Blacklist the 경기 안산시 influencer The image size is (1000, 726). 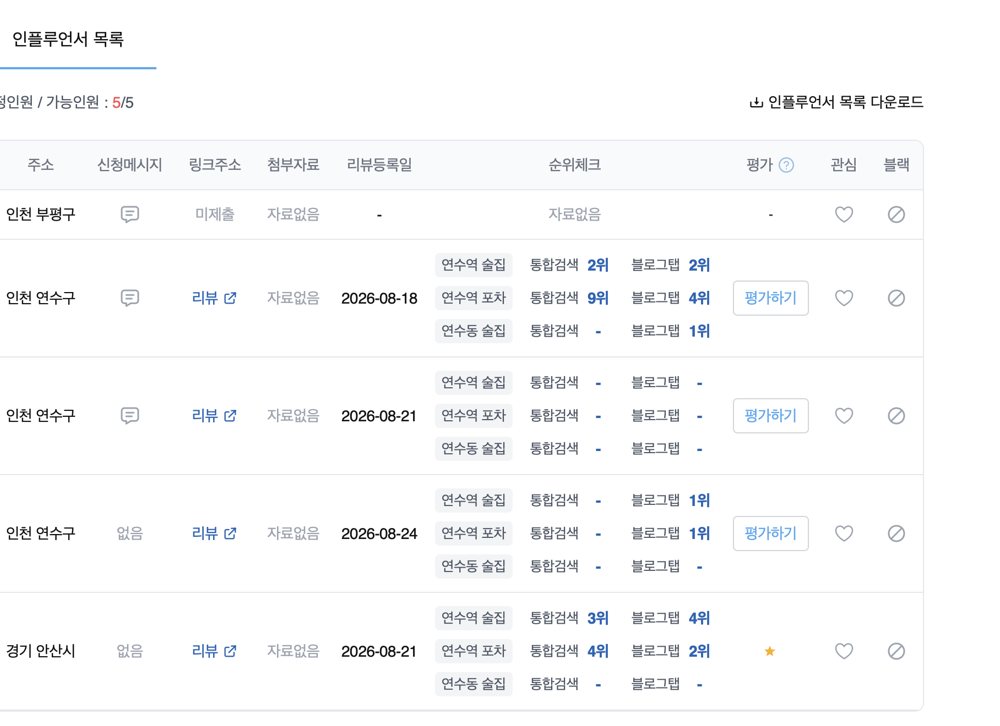(x=896, y=651)
